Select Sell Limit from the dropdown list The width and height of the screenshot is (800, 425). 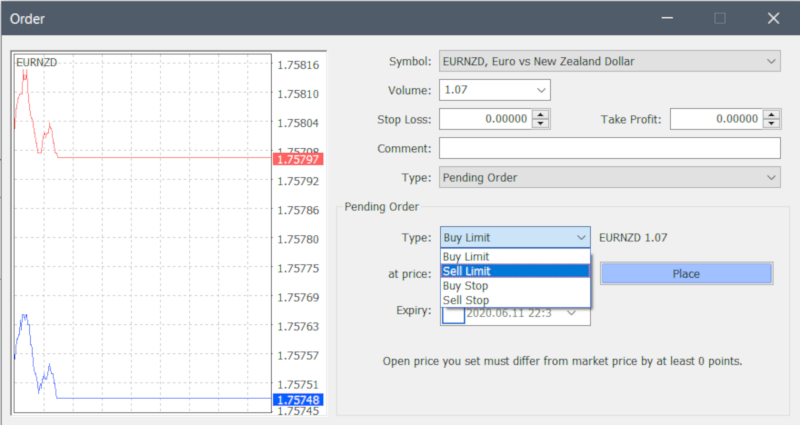[x=515, y=271]
